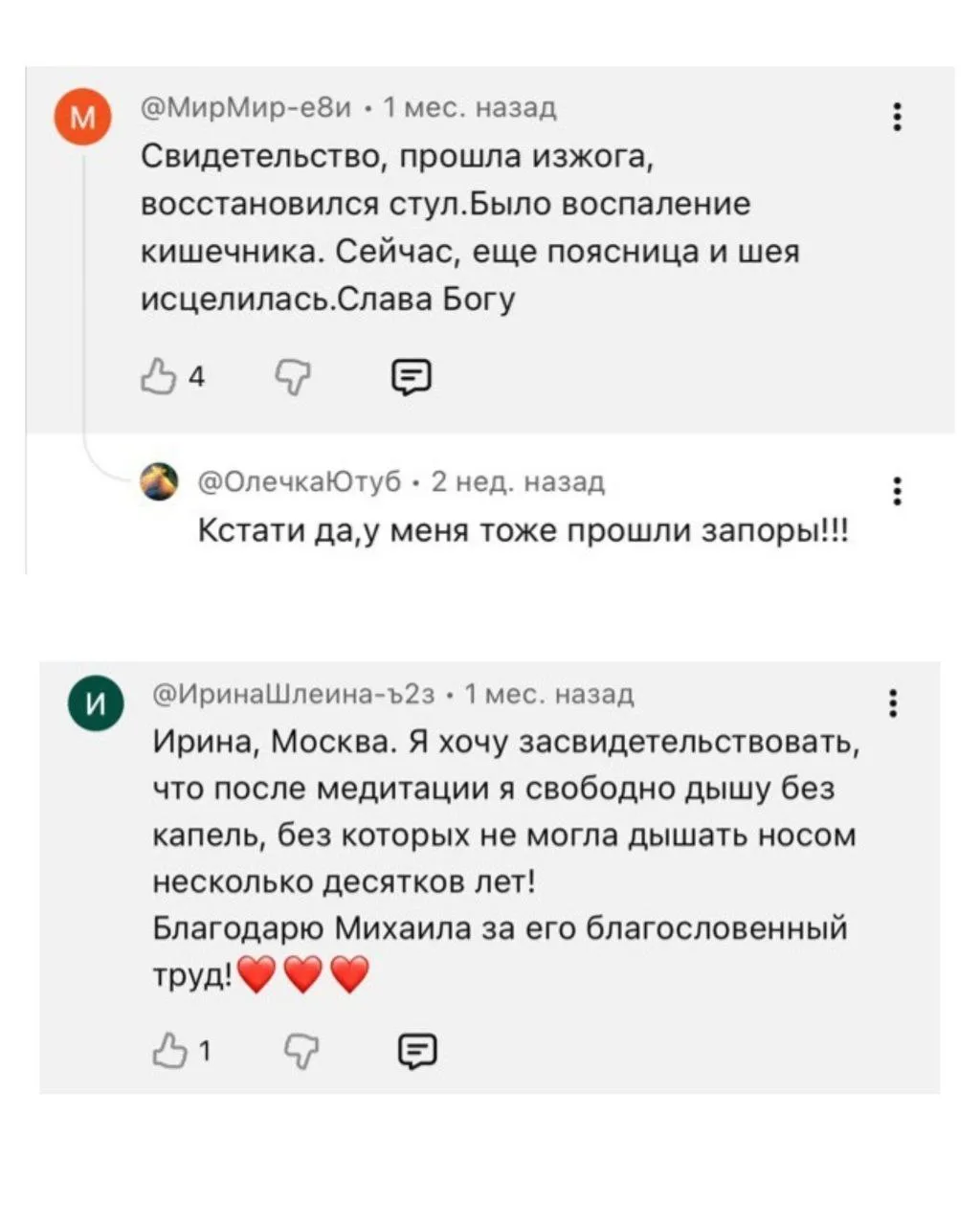Click the dark green "И" profile avatar
This screenshot has height=1225, width=980.
click(96, 705)
